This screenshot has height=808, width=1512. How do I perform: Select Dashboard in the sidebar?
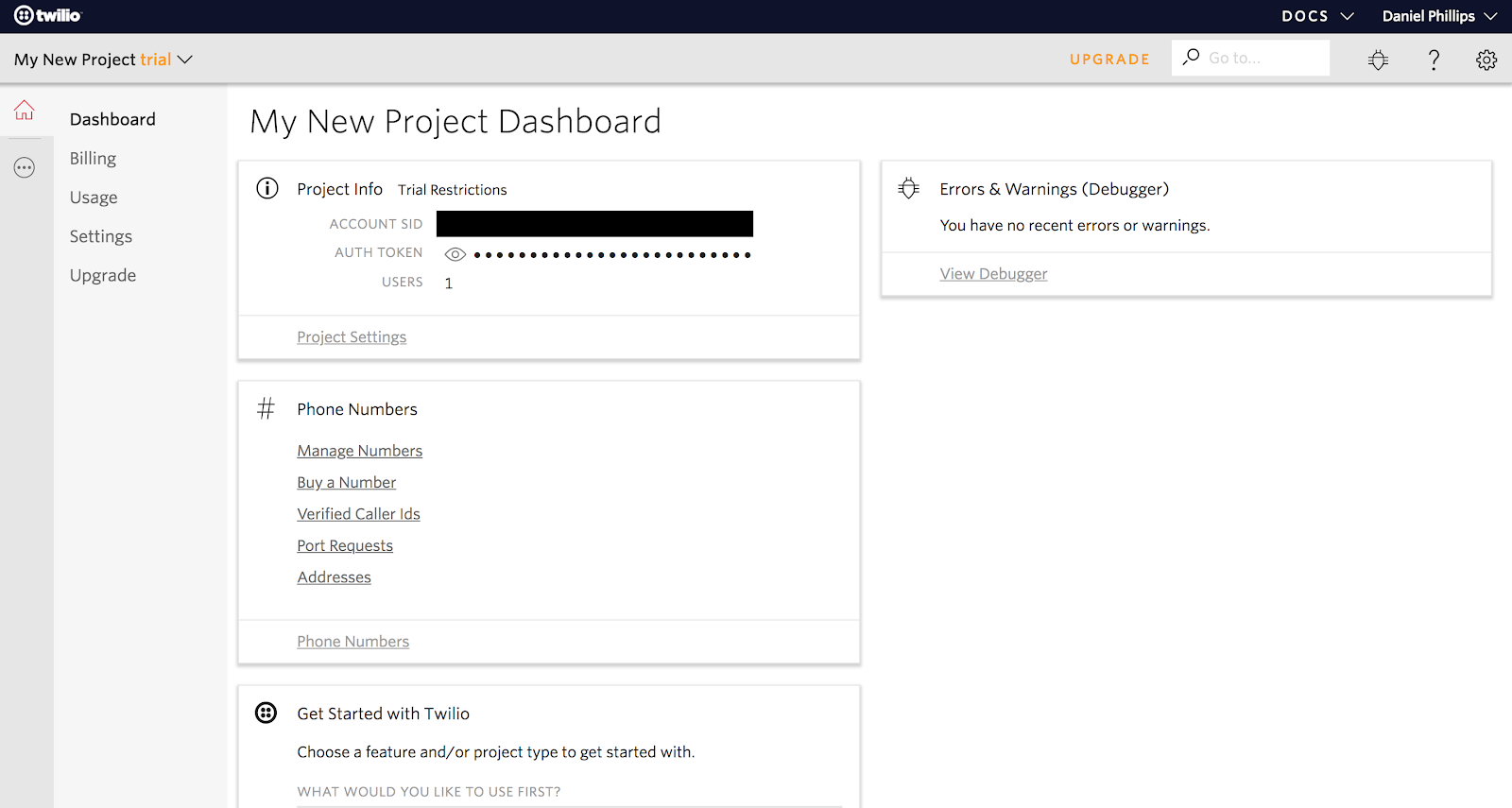coord(112,119)
